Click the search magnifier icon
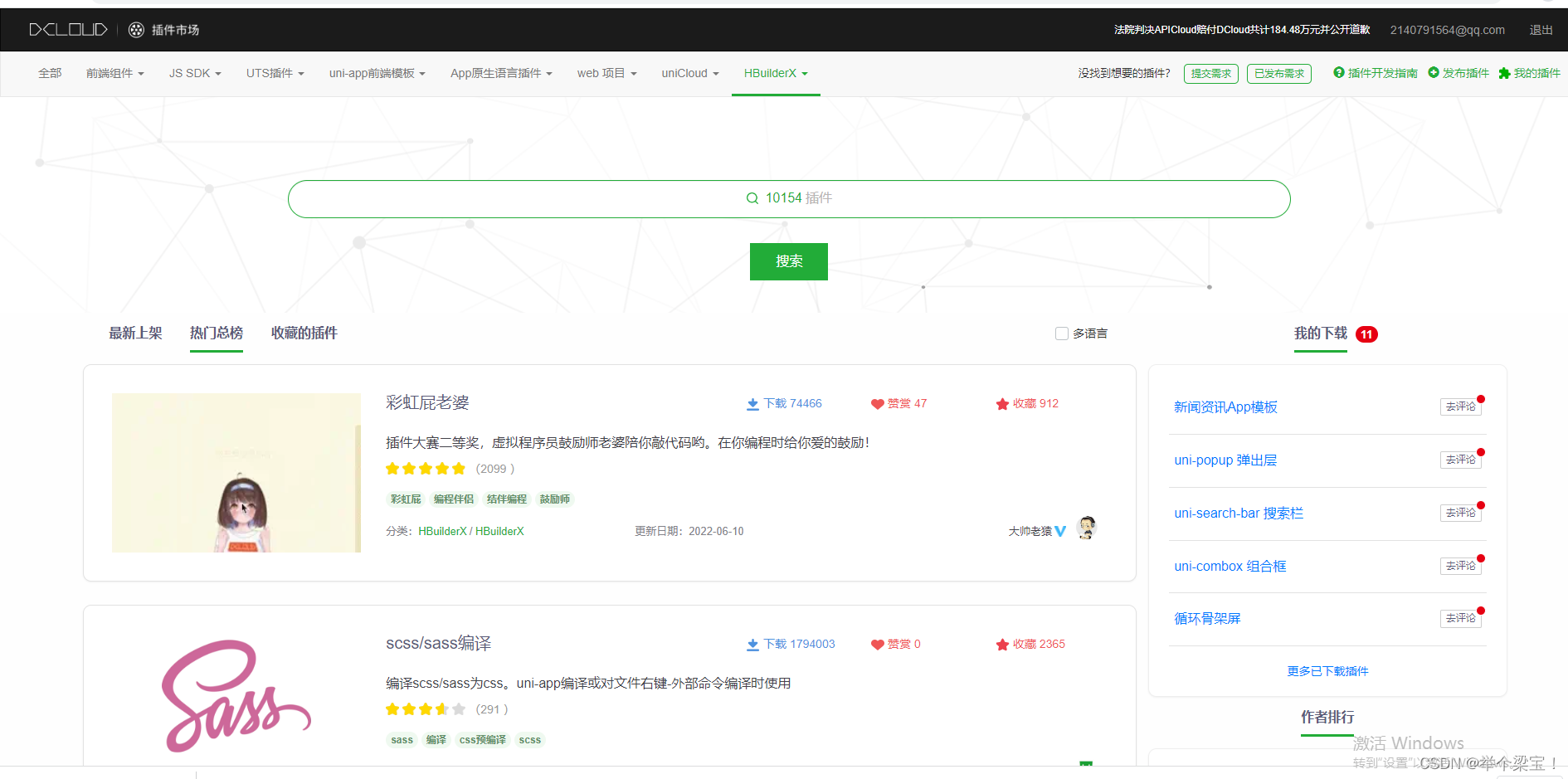The width and height of the screenshot is (1568, 779). click(752, 198)
